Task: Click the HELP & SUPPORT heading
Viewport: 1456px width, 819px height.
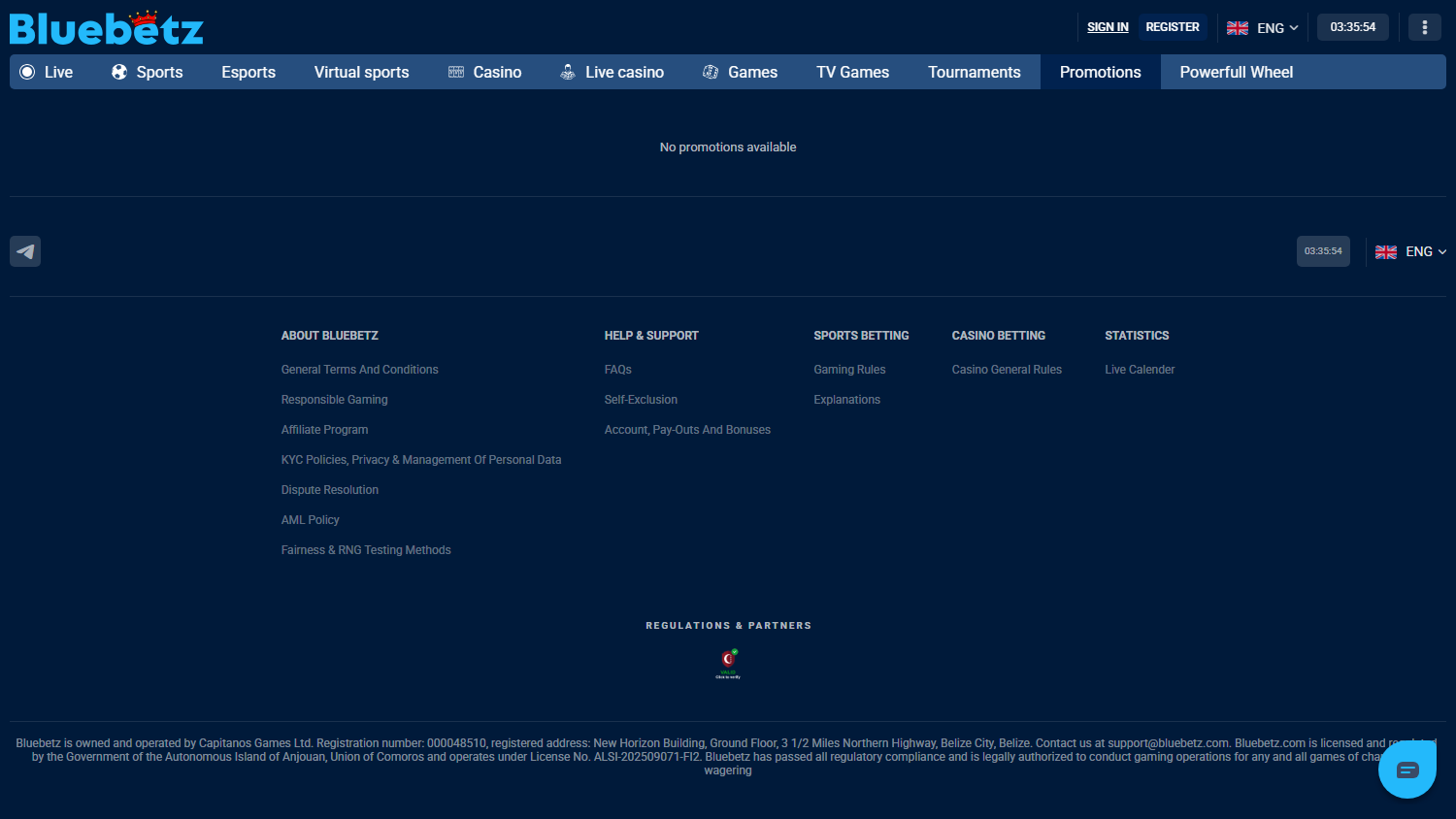Action: 651,336
